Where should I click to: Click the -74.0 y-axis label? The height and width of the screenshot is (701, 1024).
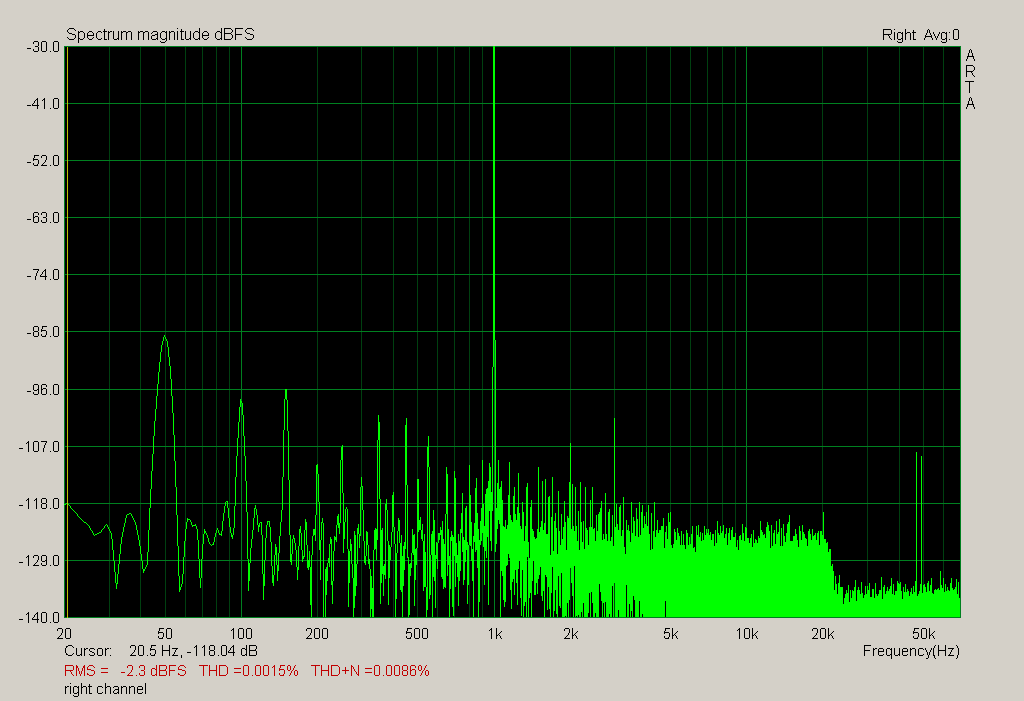click(x=43, y=275)
